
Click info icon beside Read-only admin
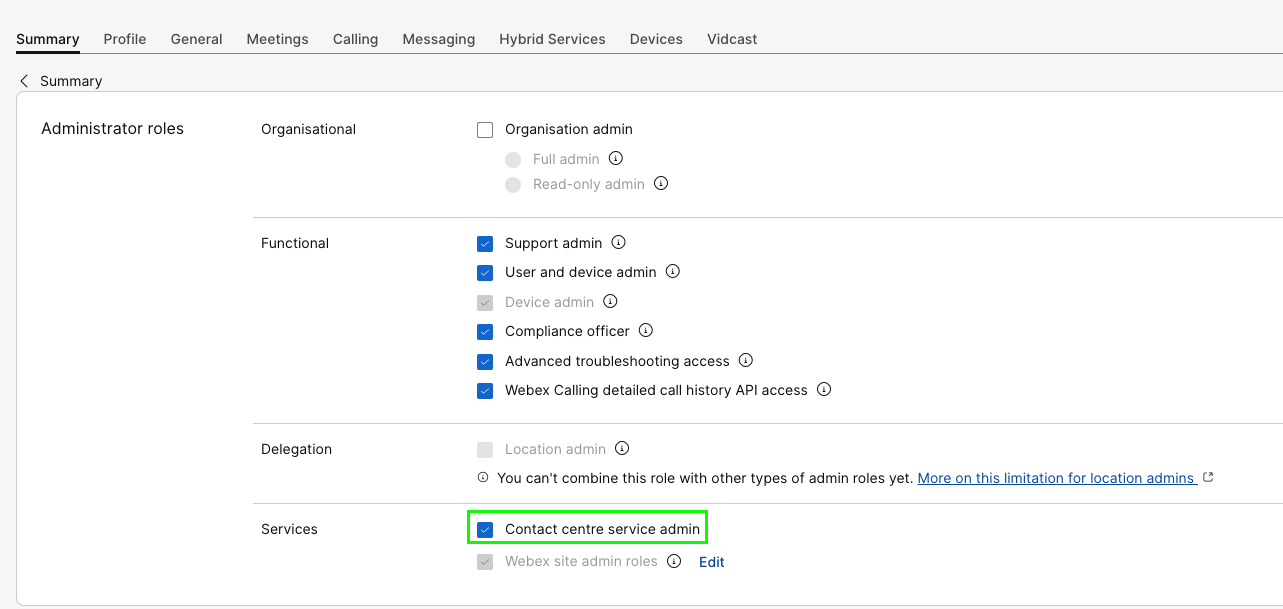click(661, 183)
